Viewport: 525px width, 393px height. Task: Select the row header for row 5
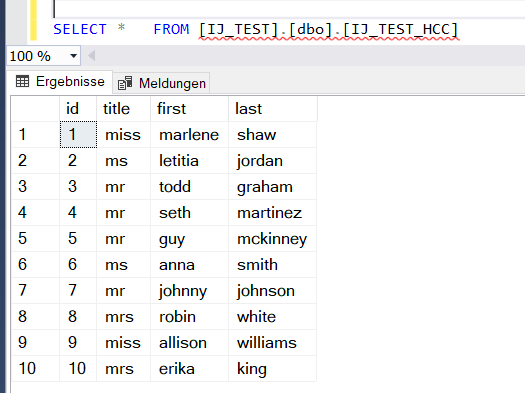pyautogui.click(x=35, y=239)
